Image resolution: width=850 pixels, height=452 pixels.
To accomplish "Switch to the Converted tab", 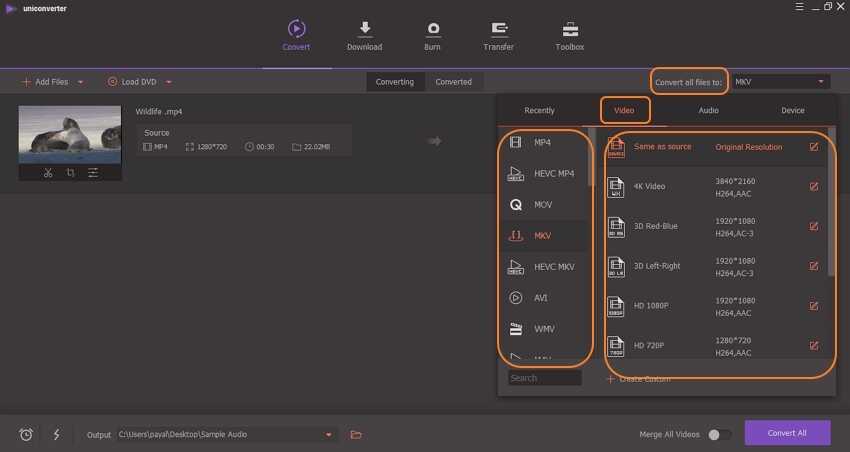I will tap(453, 82).
